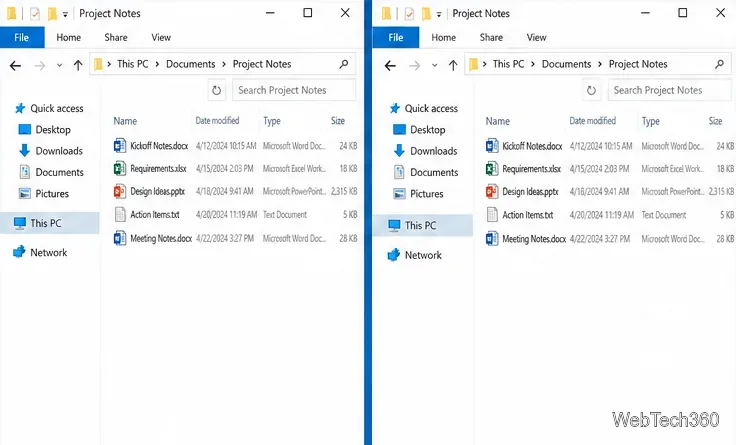Open Home ribbon tab in right window
Image resolution: width=736 pixels, height=445 pixels.
click(444, 38)
